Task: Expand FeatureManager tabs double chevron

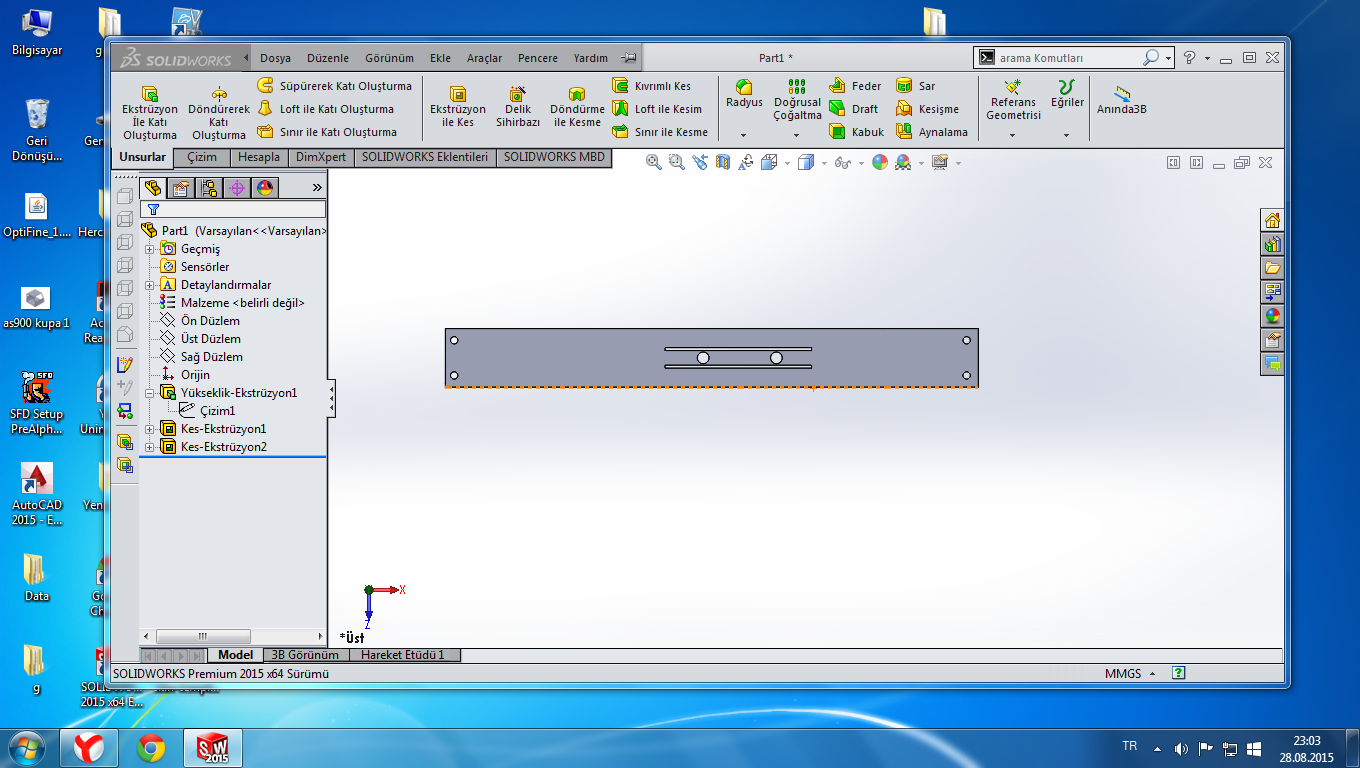Action: (317, 187)
